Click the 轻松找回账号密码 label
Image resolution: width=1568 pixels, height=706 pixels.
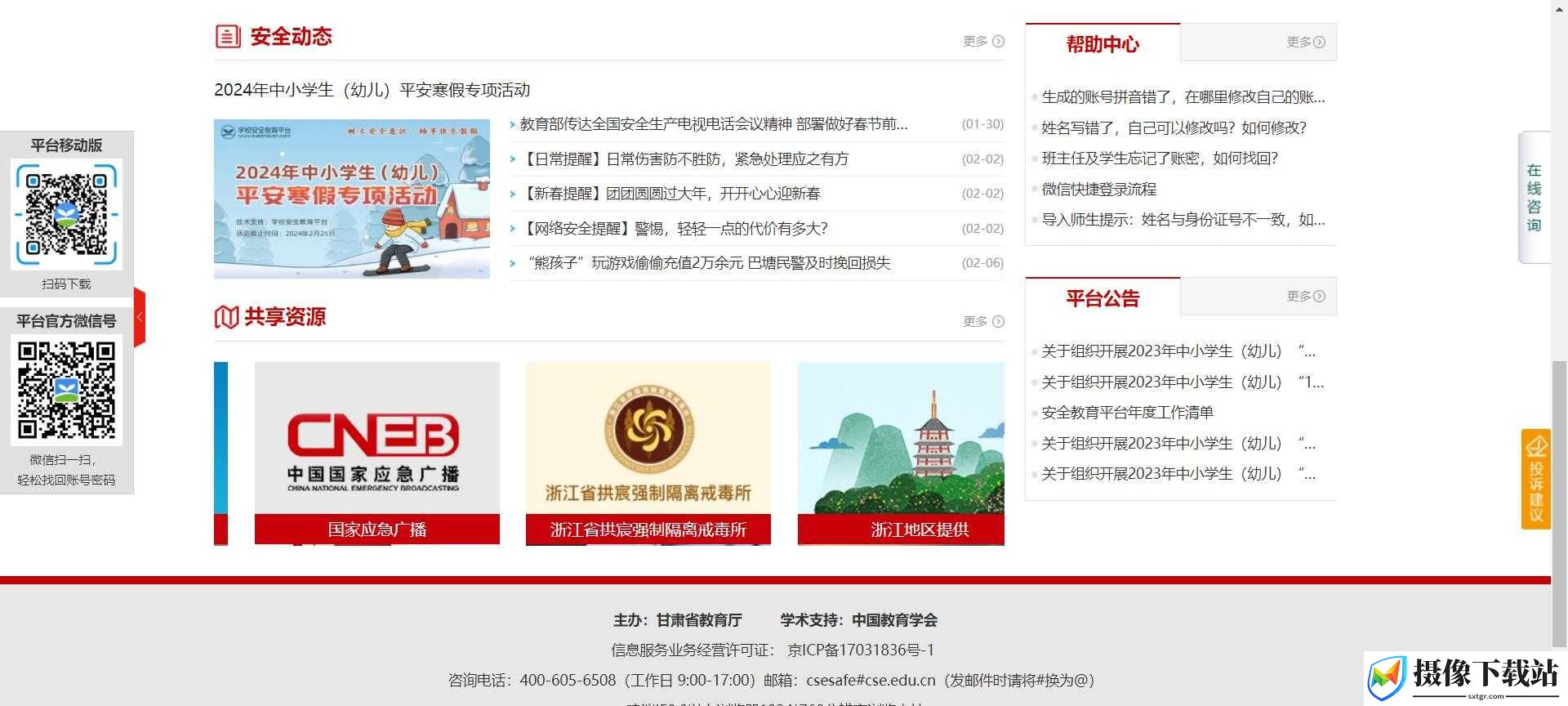point(67,480)
